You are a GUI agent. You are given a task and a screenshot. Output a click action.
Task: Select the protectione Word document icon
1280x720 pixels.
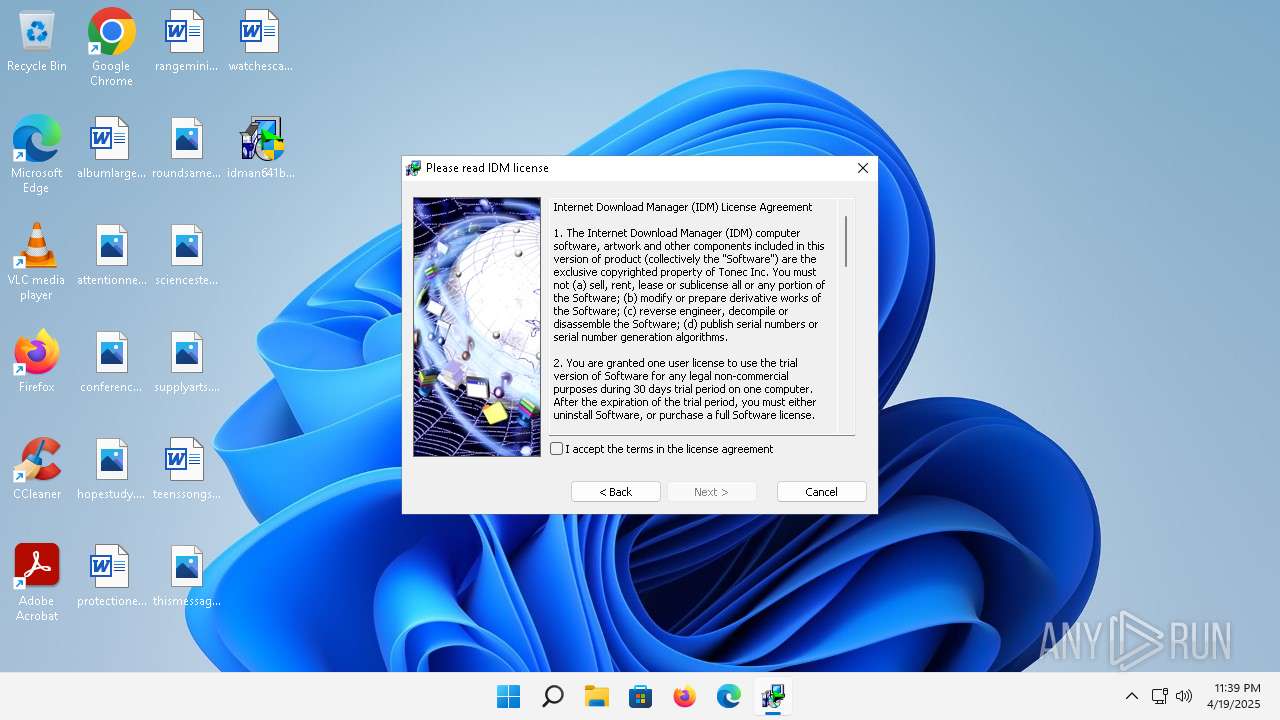pyautogui.click(x=111, y=577)
